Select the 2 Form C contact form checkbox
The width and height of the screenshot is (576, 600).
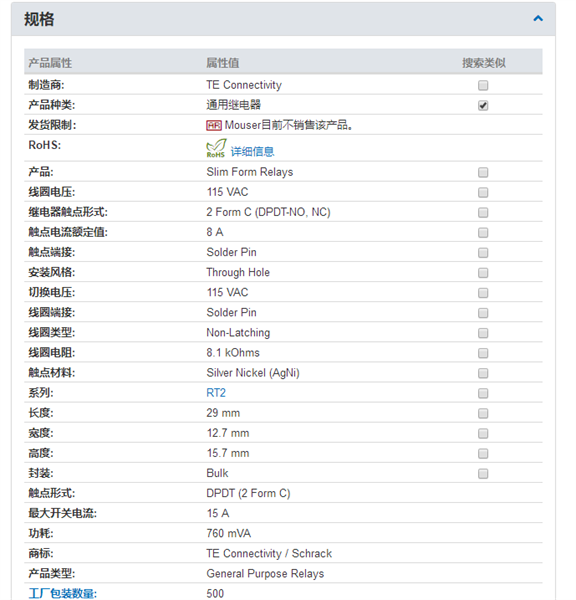coord(483,213)
